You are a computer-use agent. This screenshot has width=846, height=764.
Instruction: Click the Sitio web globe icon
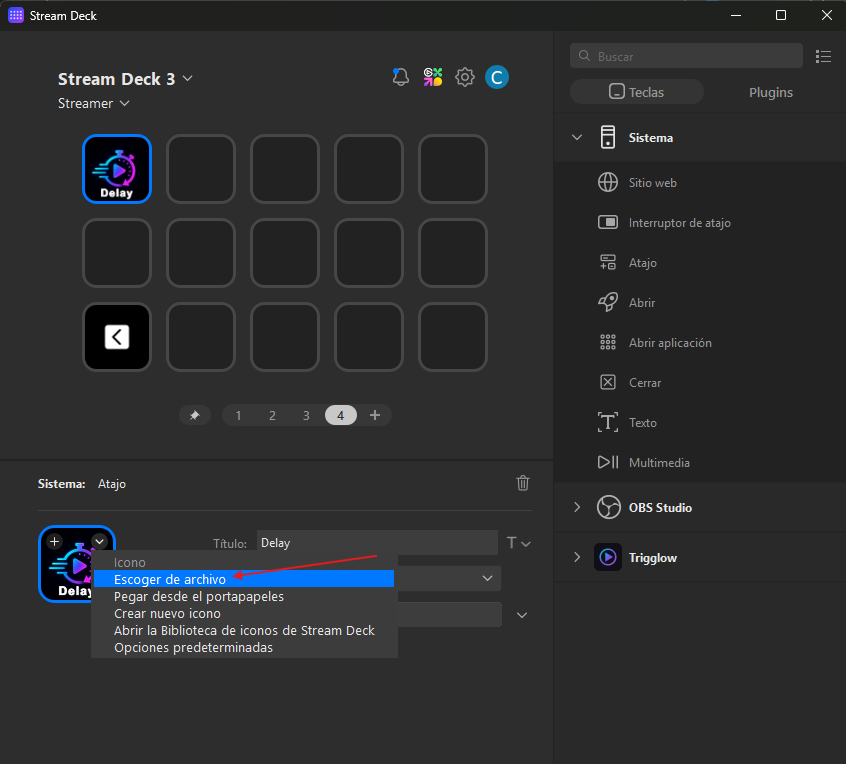pos(608,182)
